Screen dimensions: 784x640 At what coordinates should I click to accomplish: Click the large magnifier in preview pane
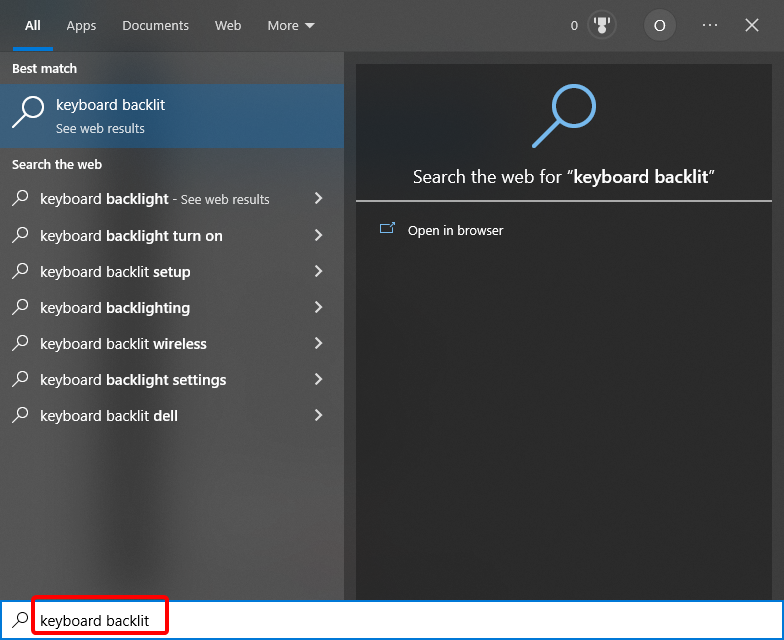[563, 116]
